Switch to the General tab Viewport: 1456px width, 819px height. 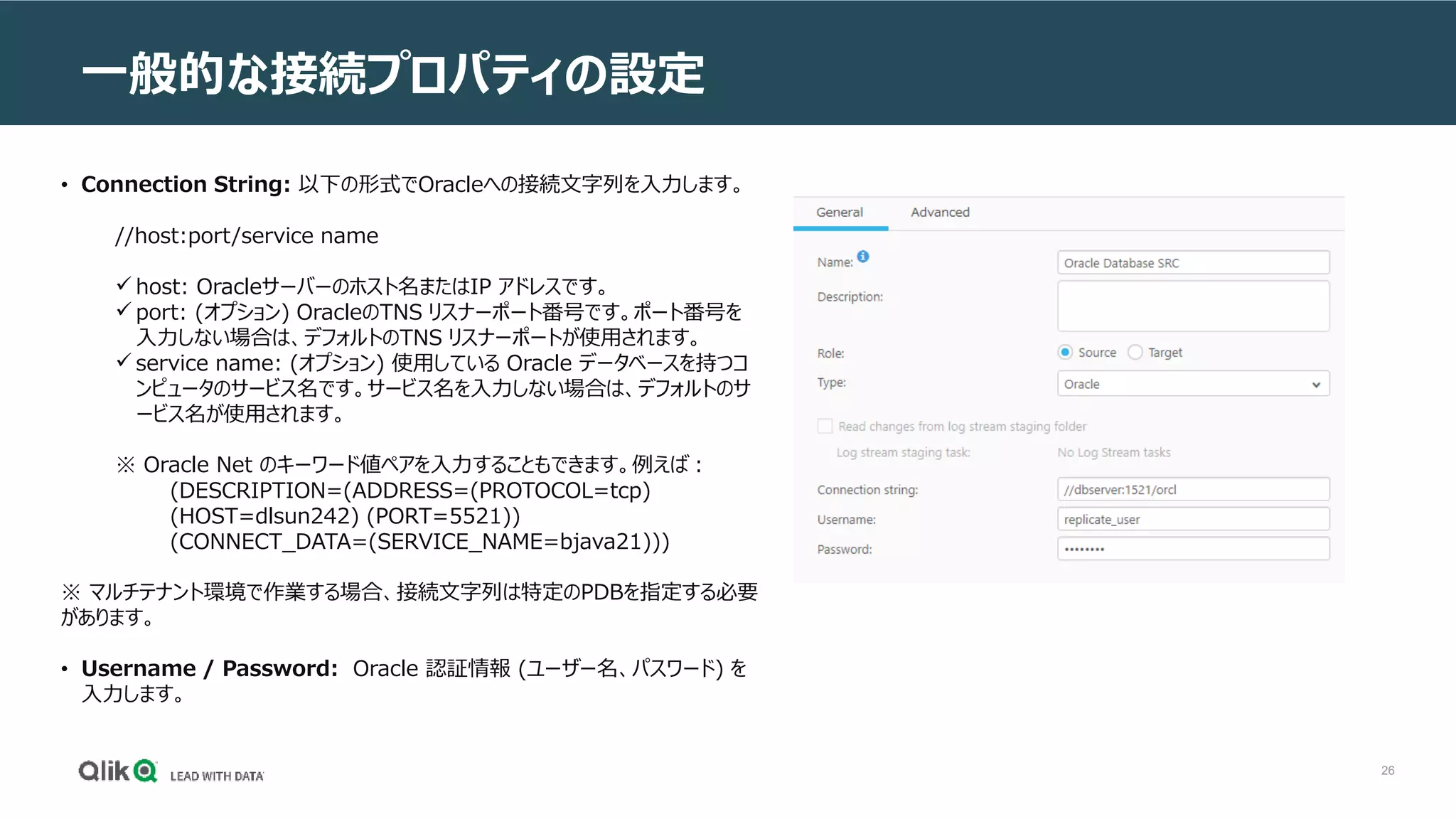(x=840, y=213)
